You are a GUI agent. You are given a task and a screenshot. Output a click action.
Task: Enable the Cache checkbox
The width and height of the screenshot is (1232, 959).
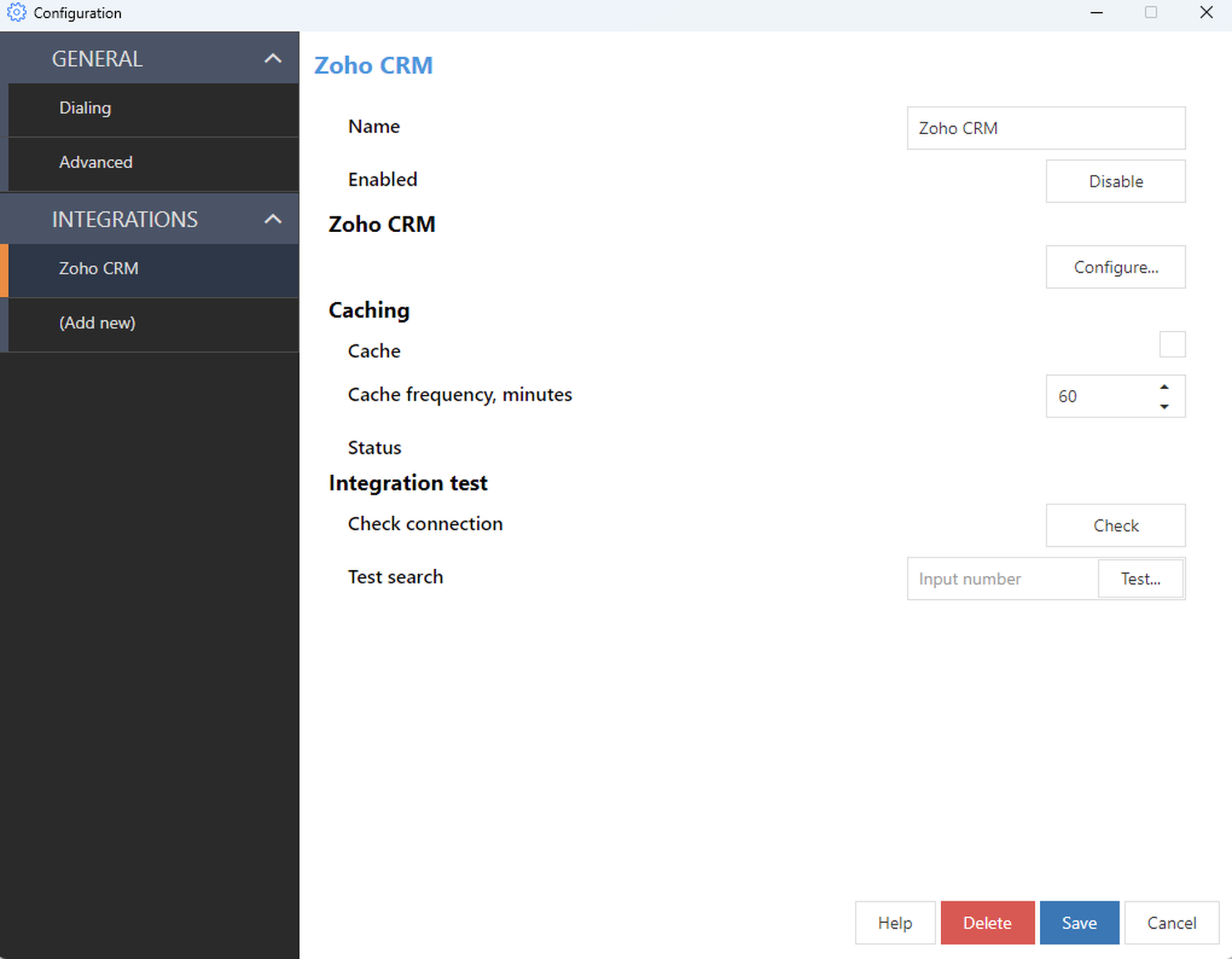click(x=1172, y=344)
